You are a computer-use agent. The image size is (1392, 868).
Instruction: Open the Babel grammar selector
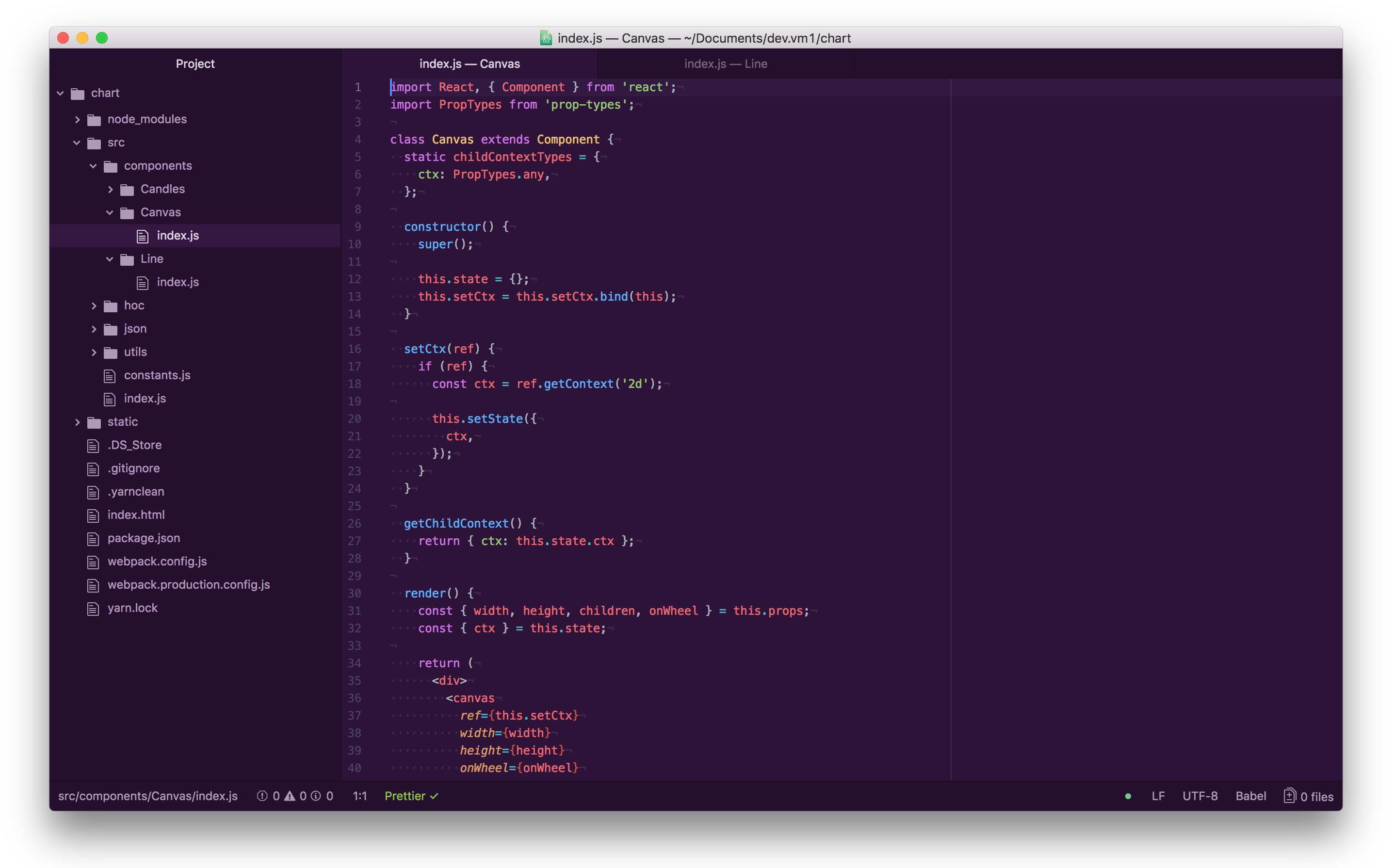tap(1250, 796)
